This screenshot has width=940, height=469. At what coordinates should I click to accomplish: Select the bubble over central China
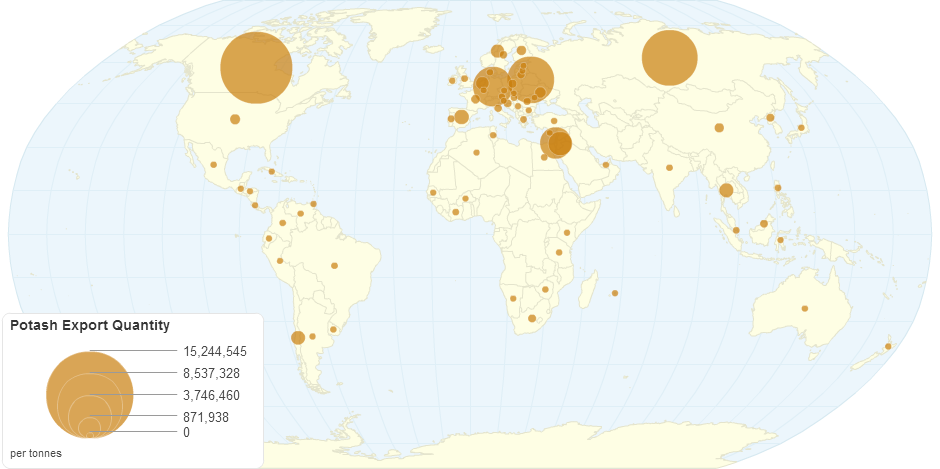[719, 127]
